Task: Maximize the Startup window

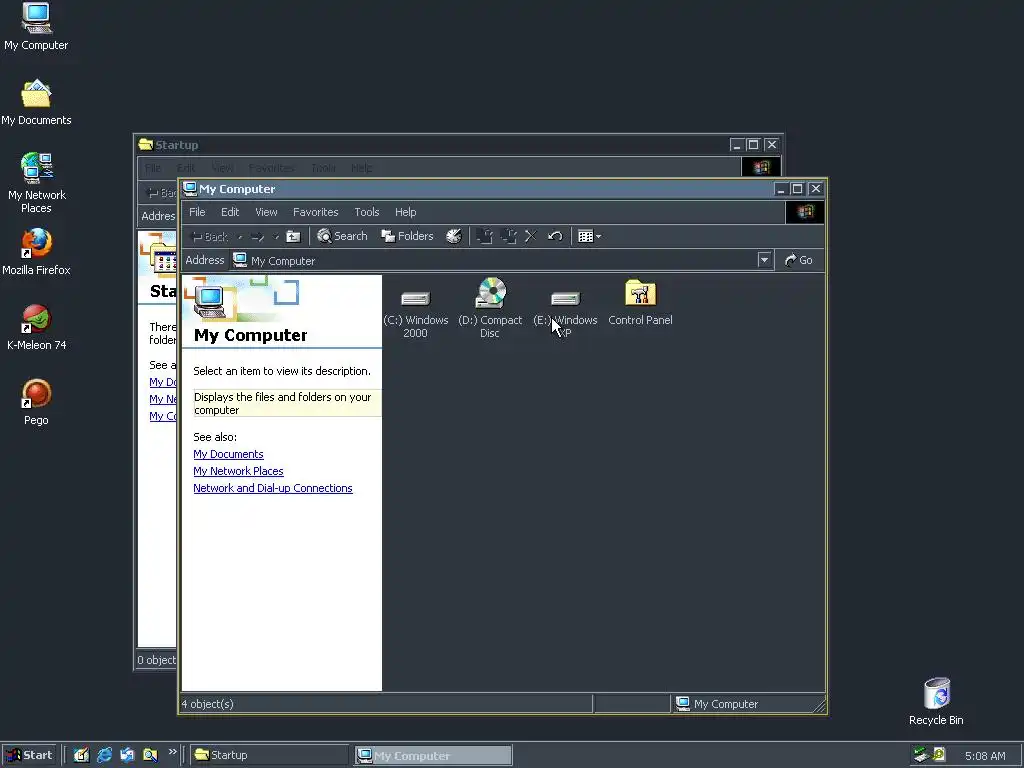Action: pos(754,144)
